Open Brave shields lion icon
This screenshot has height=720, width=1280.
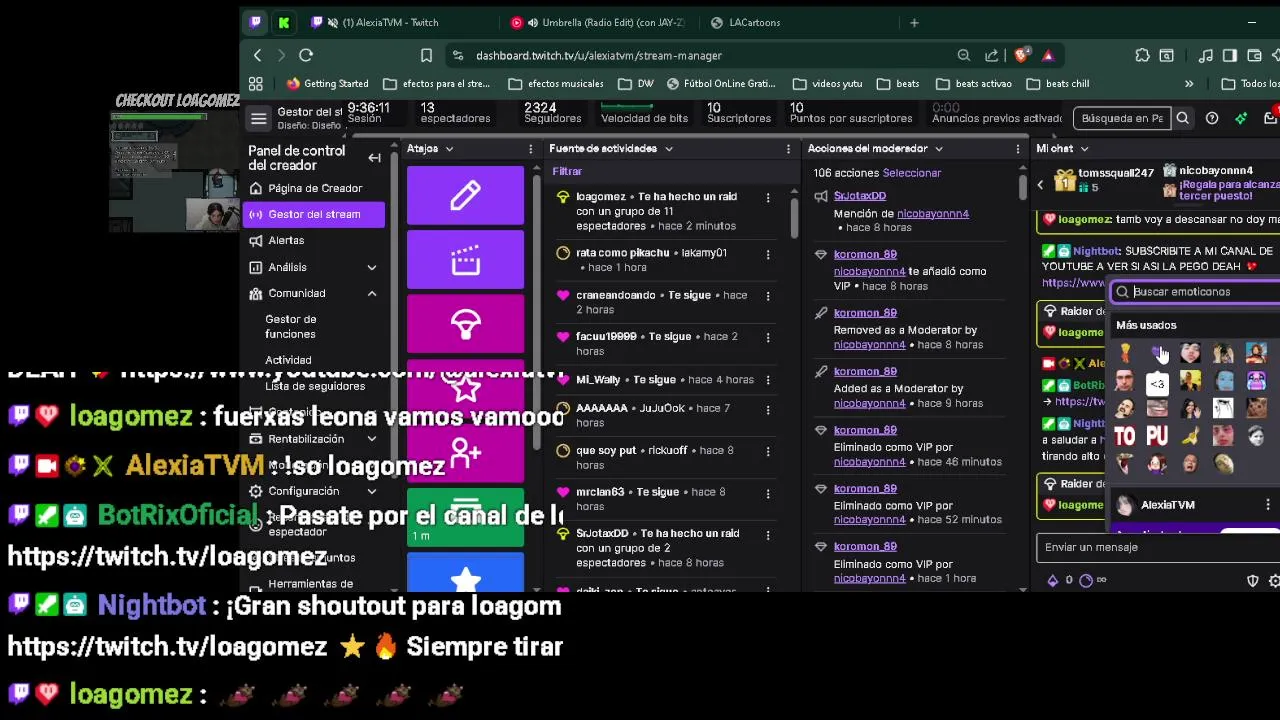1022,56
